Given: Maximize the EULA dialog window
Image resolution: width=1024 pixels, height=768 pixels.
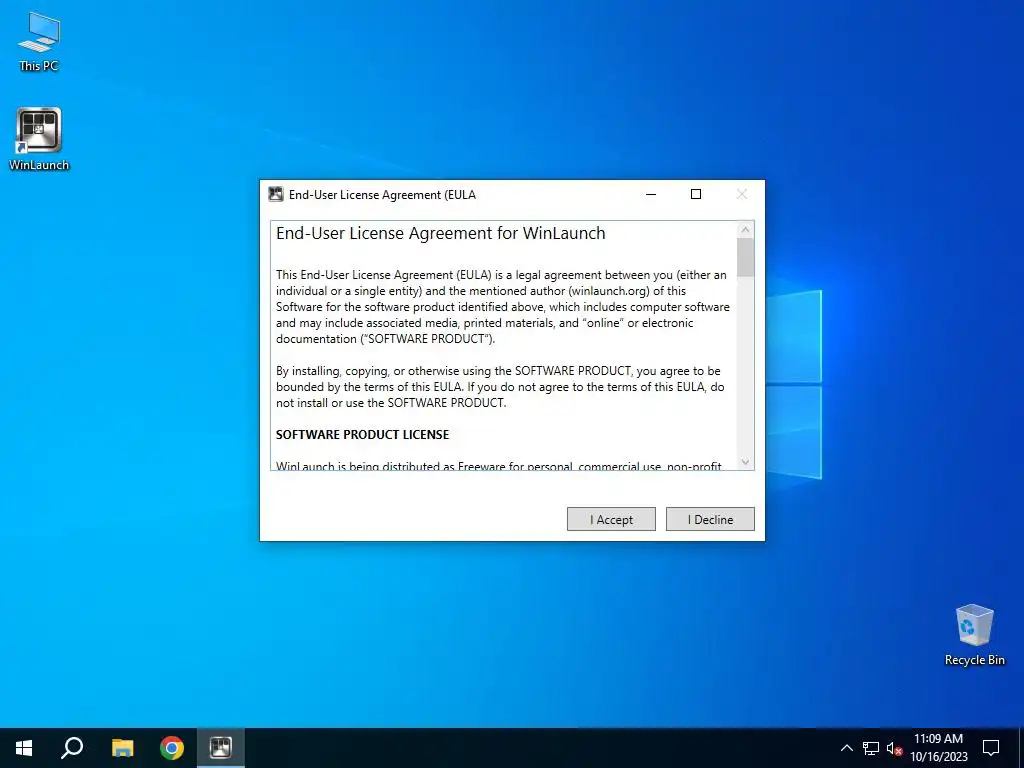Looking at the screenshot, I should (x=696, y=194).
